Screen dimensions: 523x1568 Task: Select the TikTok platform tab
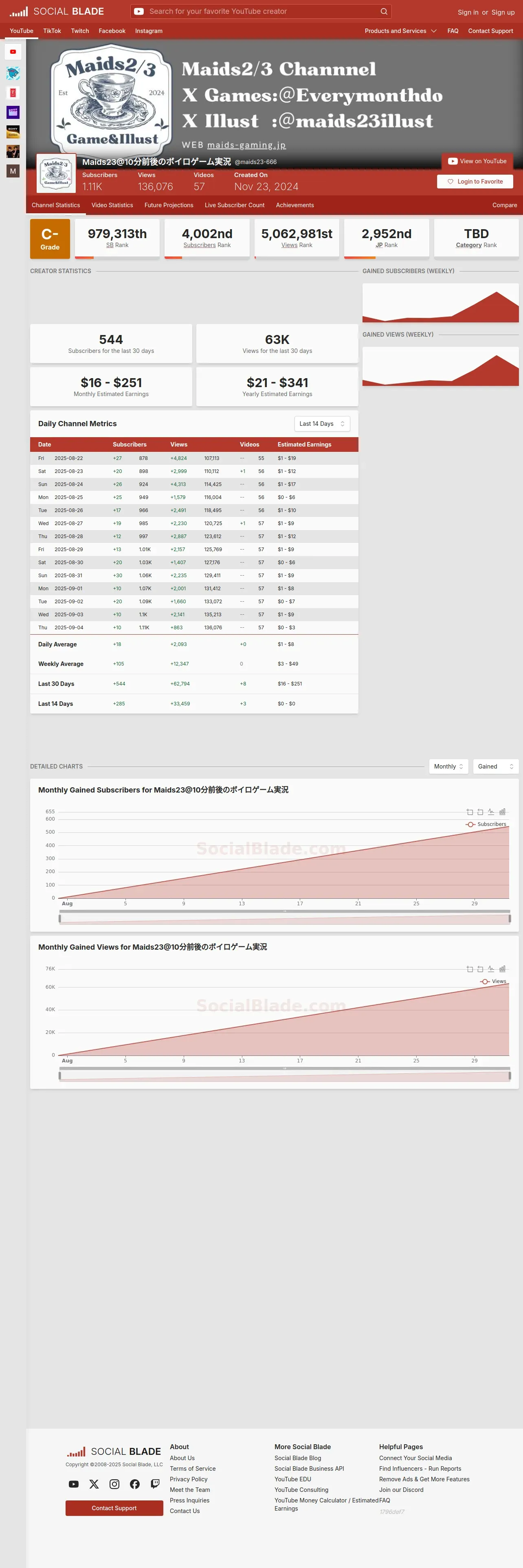click(x=52, y=31)
